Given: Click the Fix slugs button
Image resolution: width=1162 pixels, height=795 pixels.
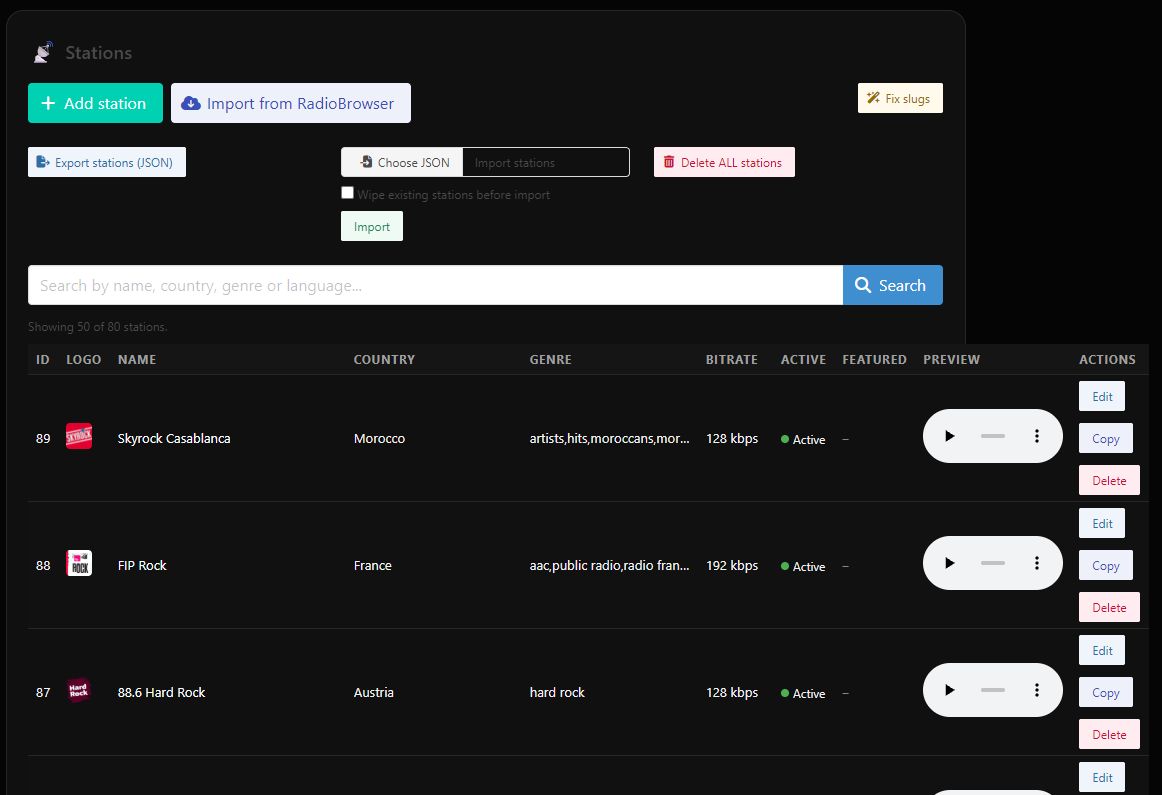Looking at the screenshot, I should [x=900, y=98].
